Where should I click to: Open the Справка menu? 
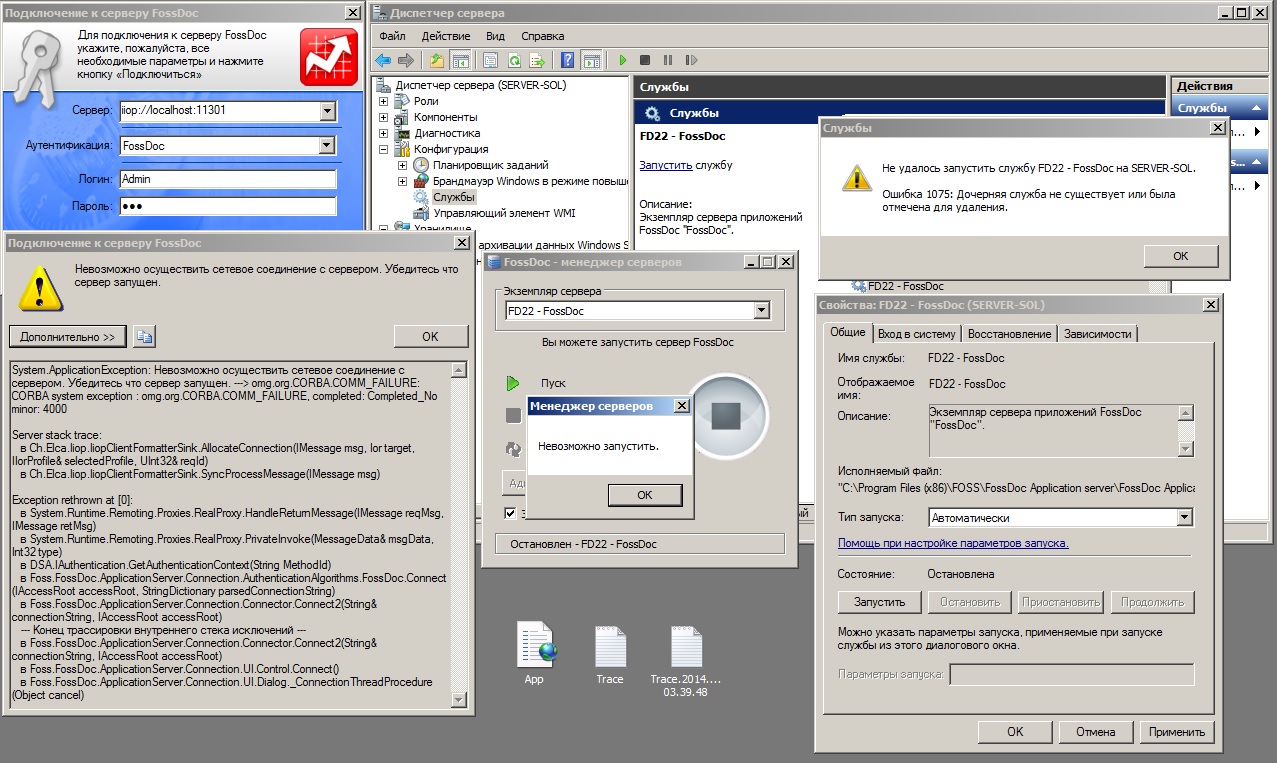pos(543,36)
